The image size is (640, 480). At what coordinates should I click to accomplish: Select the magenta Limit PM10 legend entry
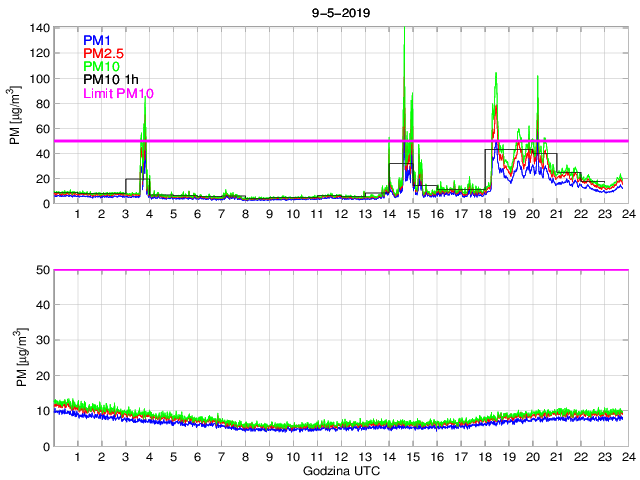(x=118, y=94)
